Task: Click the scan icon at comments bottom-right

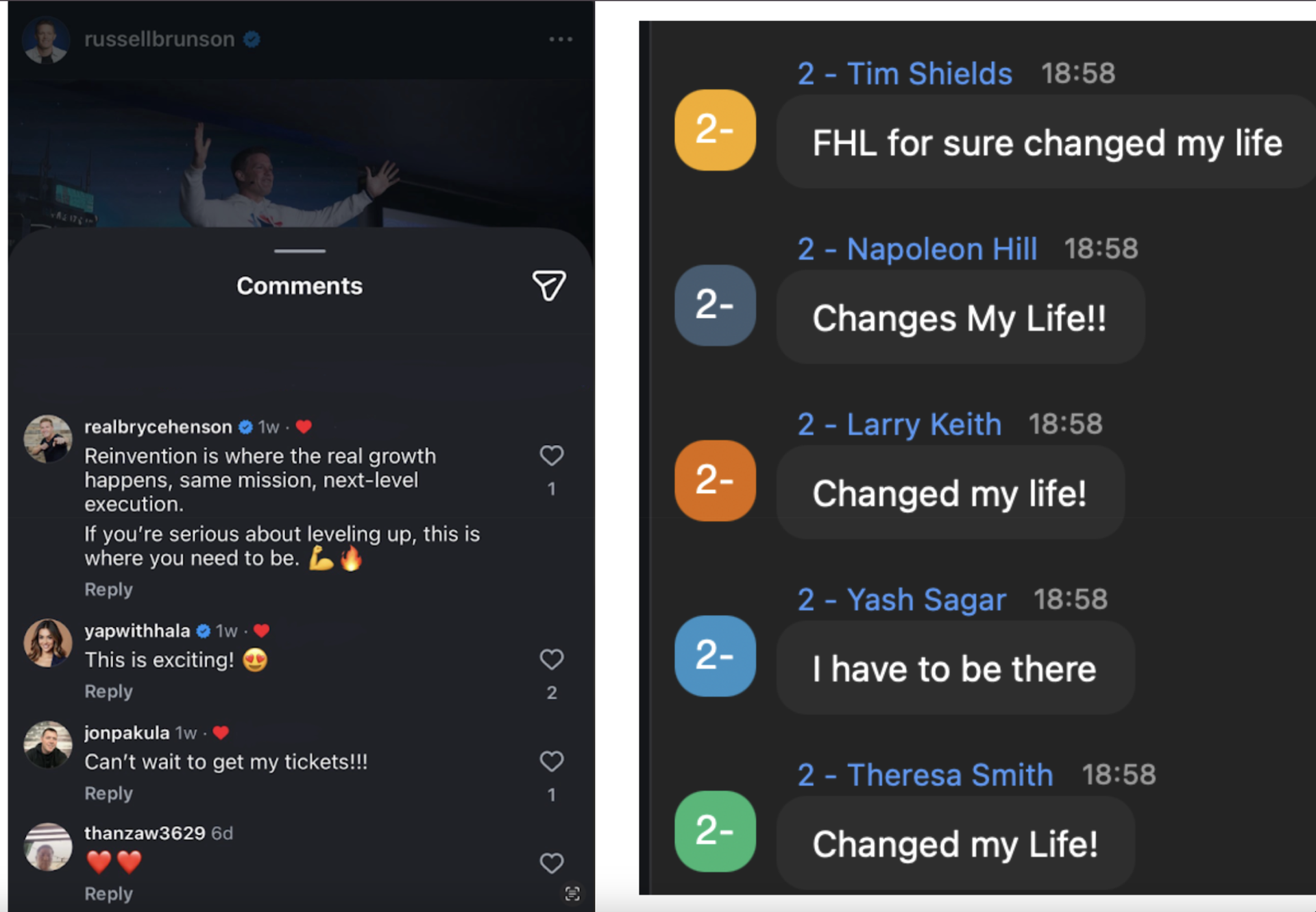Action: click(572, 893)
